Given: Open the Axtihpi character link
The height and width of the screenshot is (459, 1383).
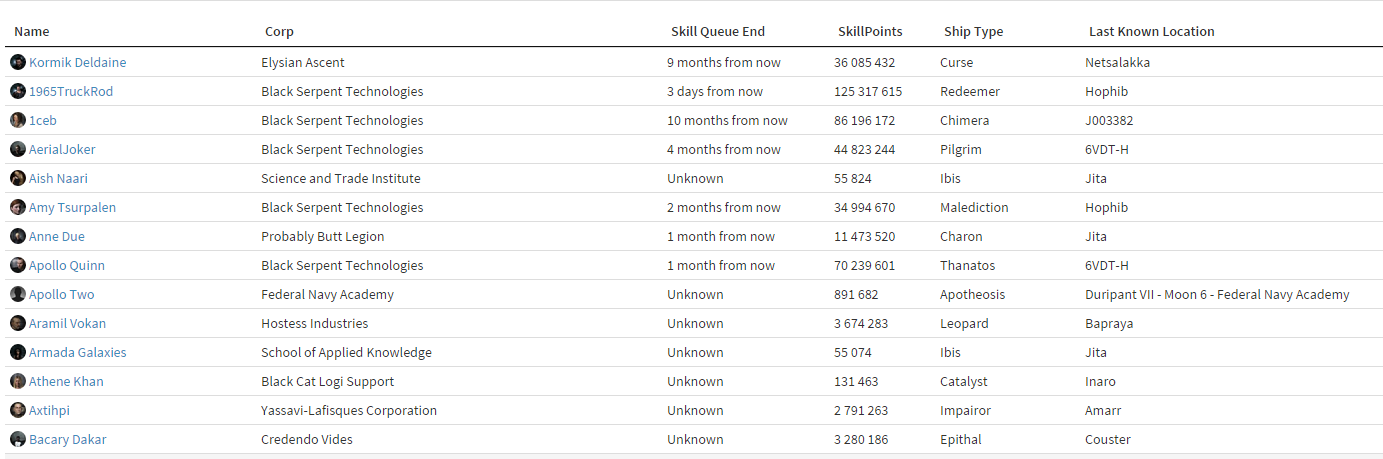Looking at the screenshot, I should tap(49, 410).
